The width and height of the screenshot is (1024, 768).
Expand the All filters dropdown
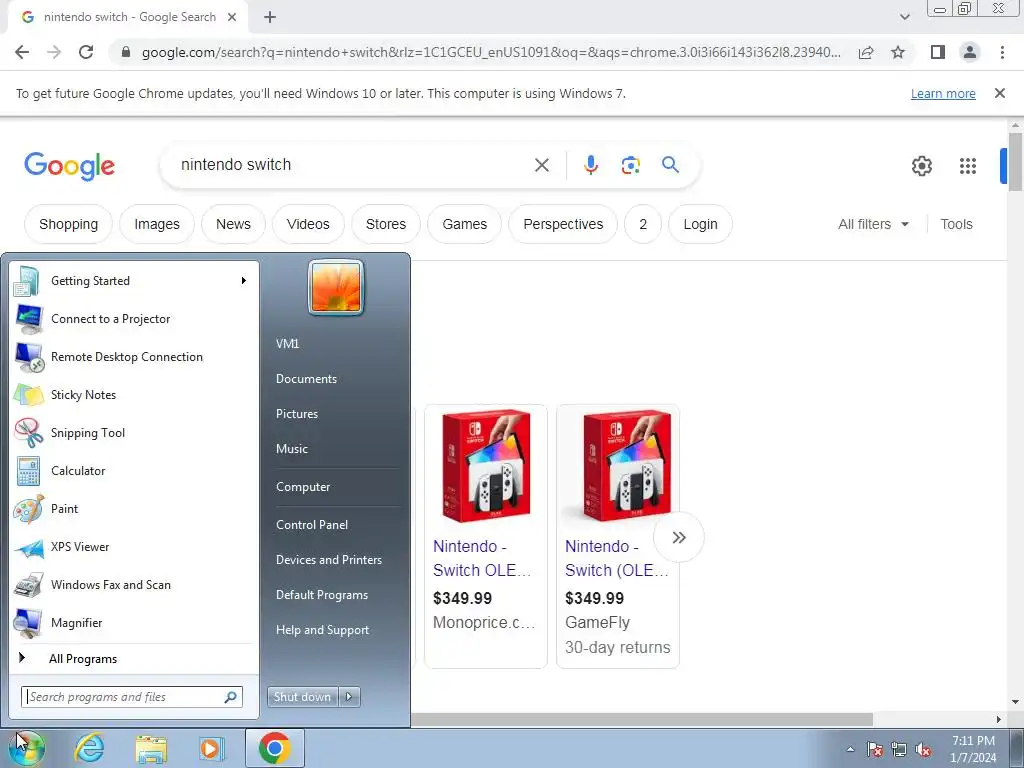pyautogui.click(x=873, y=224)
